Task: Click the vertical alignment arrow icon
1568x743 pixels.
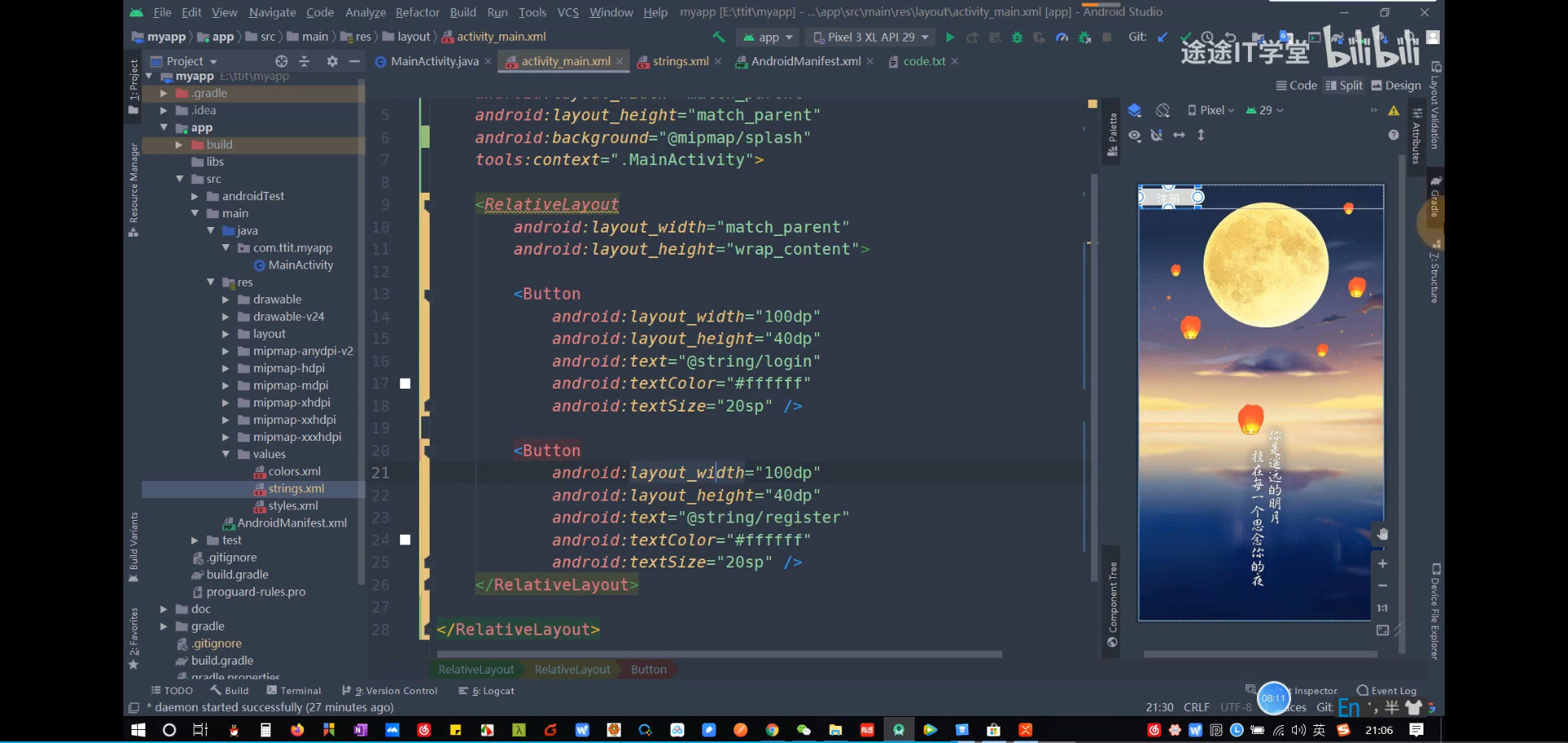Action: (1201, 135)
